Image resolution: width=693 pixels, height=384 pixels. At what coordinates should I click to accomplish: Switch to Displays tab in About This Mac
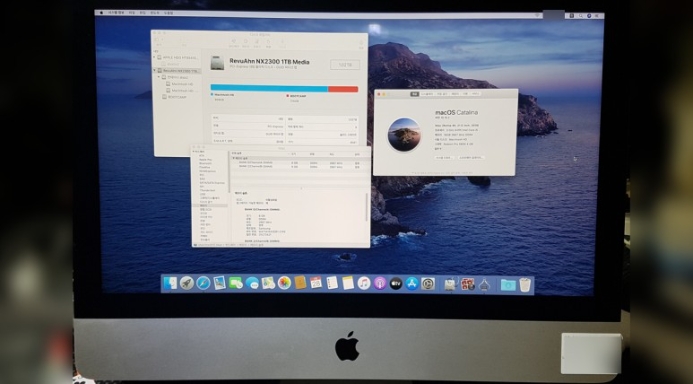pos(427,94)
